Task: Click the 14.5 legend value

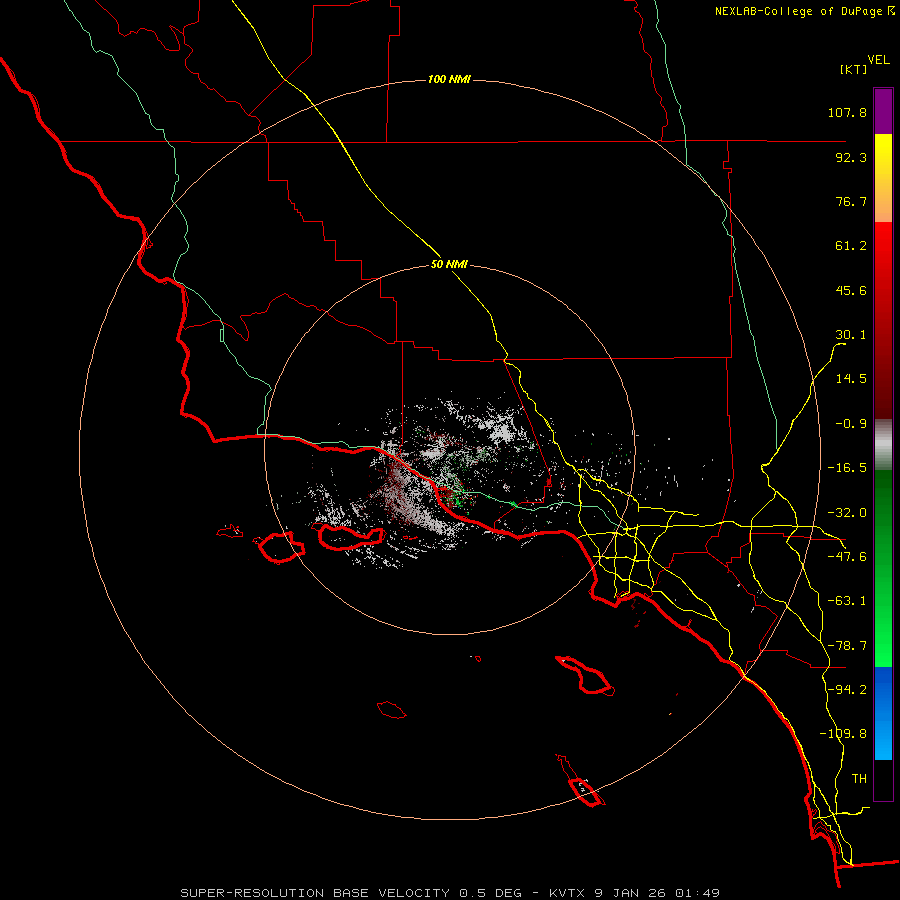Action: click(x=851, y=379)
